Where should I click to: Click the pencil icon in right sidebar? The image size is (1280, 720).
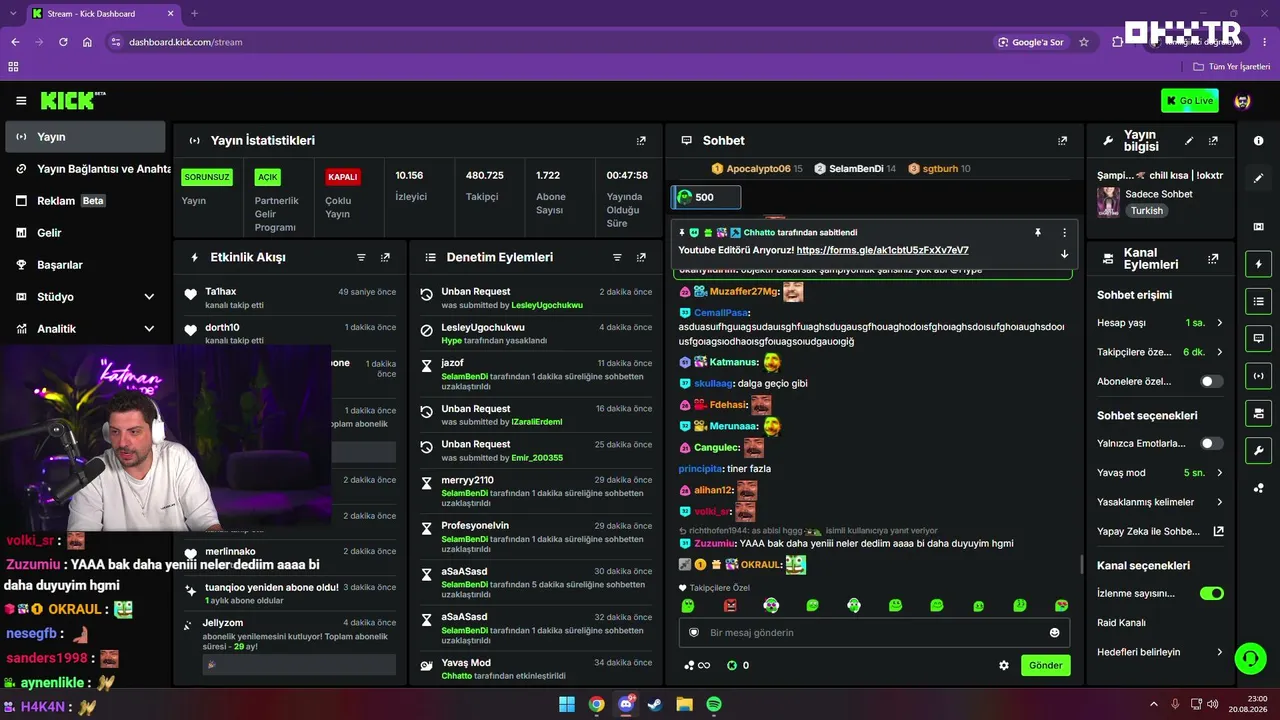coord(1258,178)
